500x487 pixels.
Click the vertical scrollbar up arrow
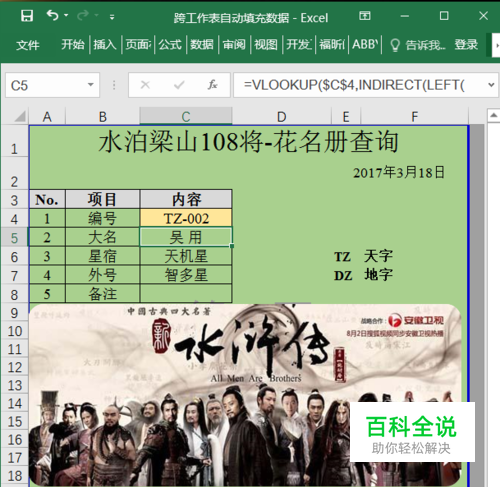pos(493,116)
